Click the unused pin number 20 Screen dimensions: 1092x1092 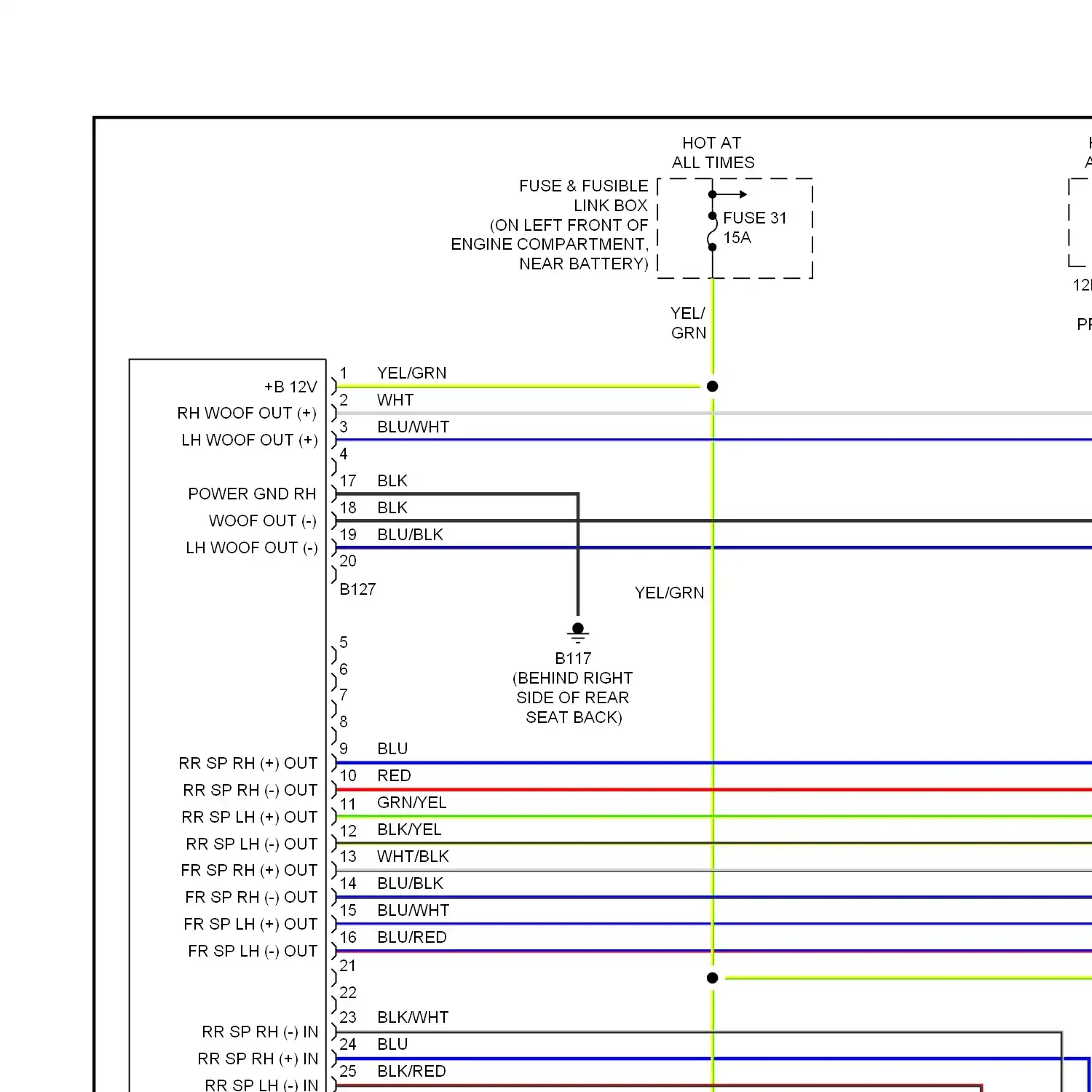click(x=348, y=561)
